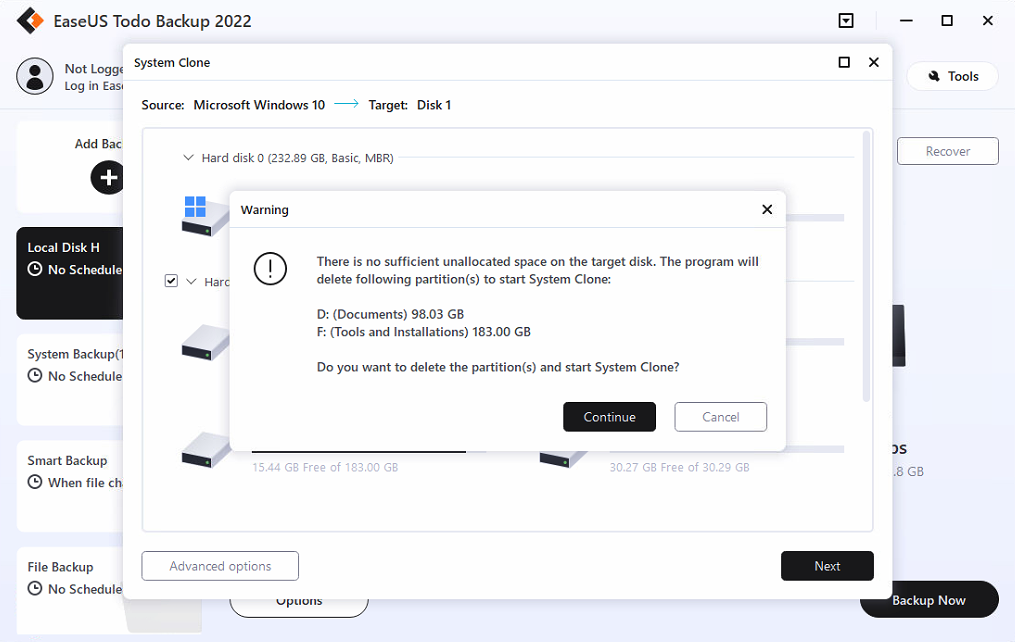Click the Recover button
Image resolution: width=1015 pixels, height=642 pixels.
click(948, 151)
